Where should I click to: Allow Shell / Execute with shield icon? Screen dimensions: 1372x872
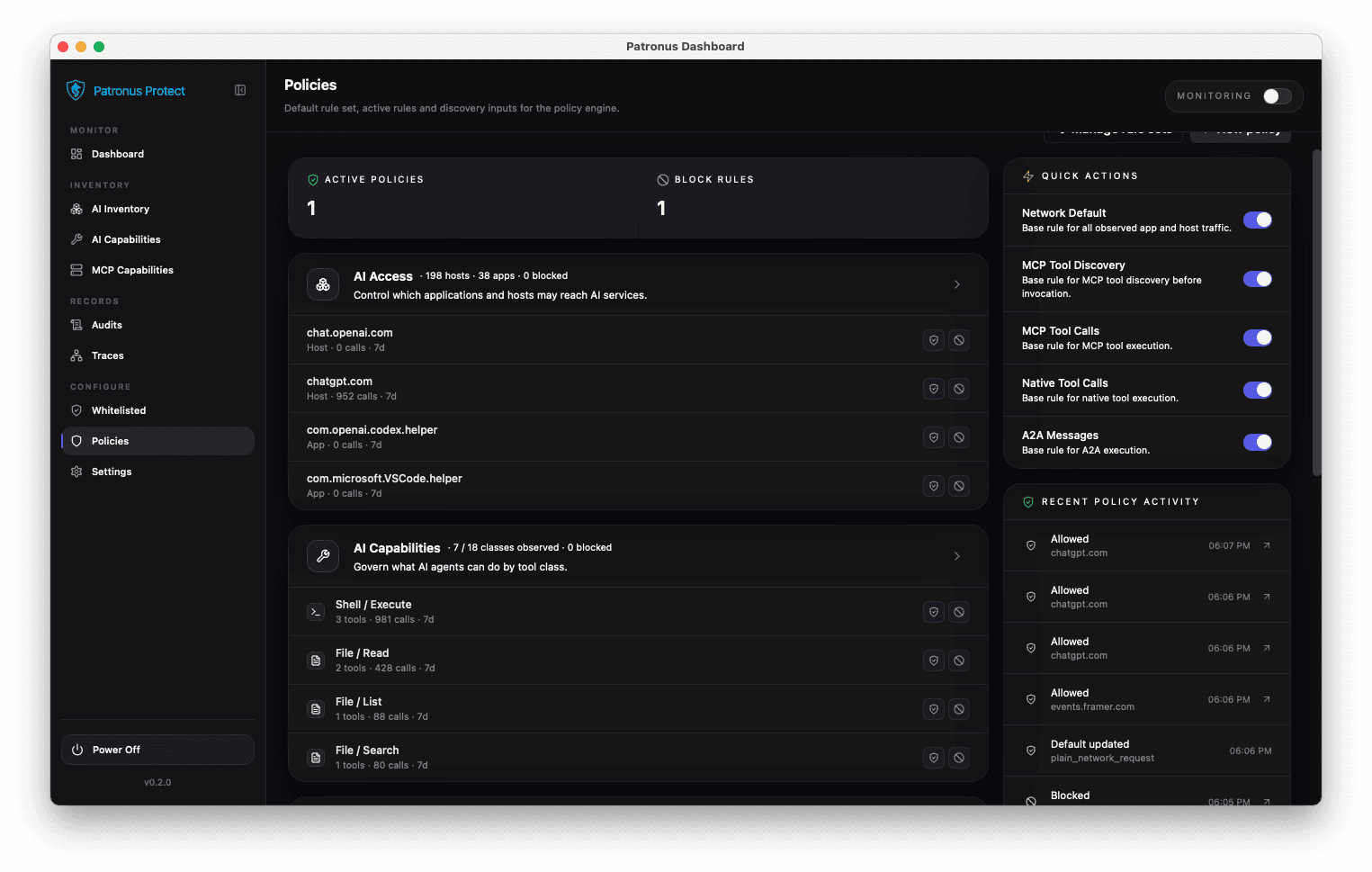[934, 612]
